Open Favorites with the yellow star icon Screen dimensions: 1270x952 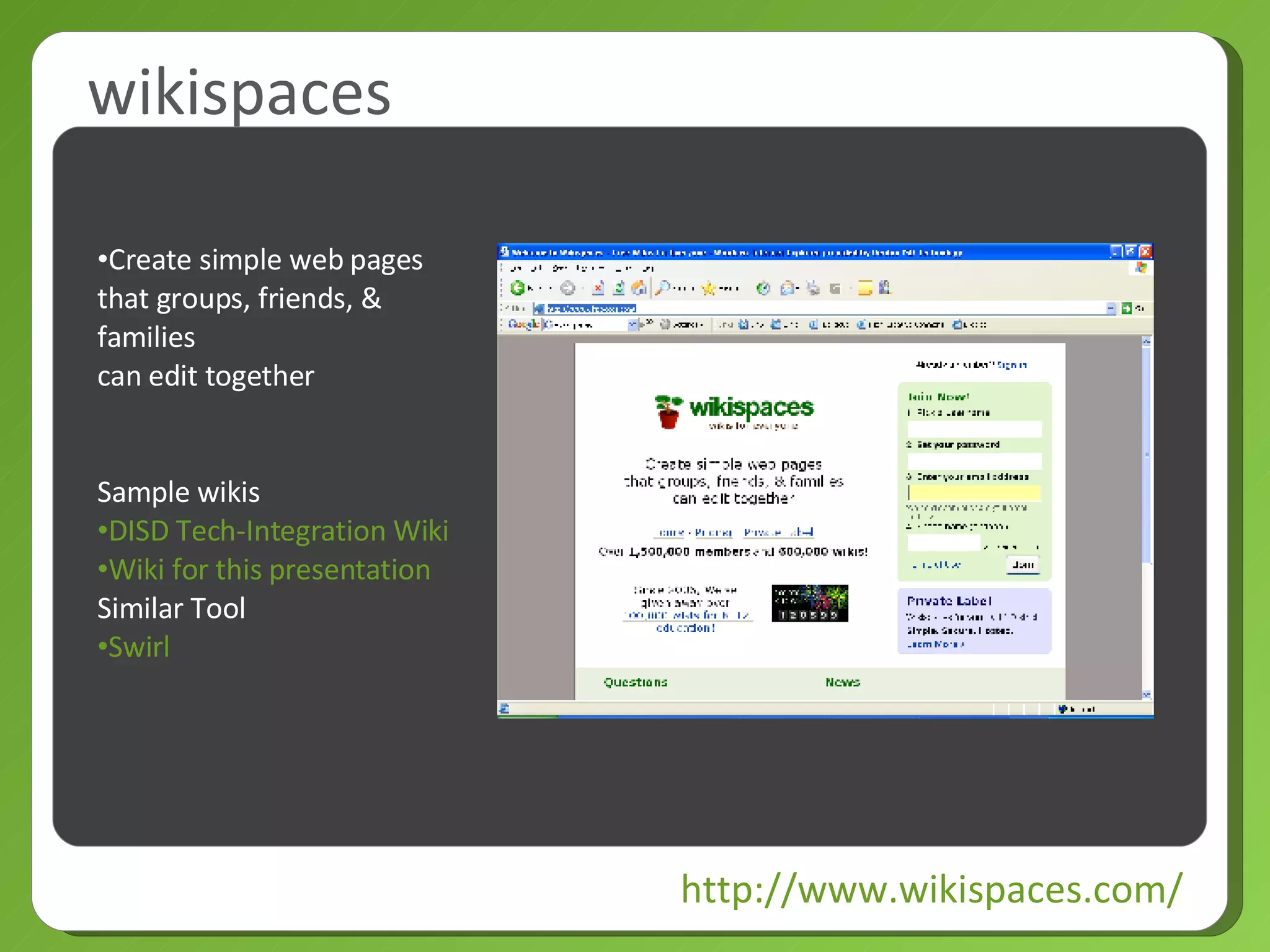pyautogui.click(x=708, y=288)
